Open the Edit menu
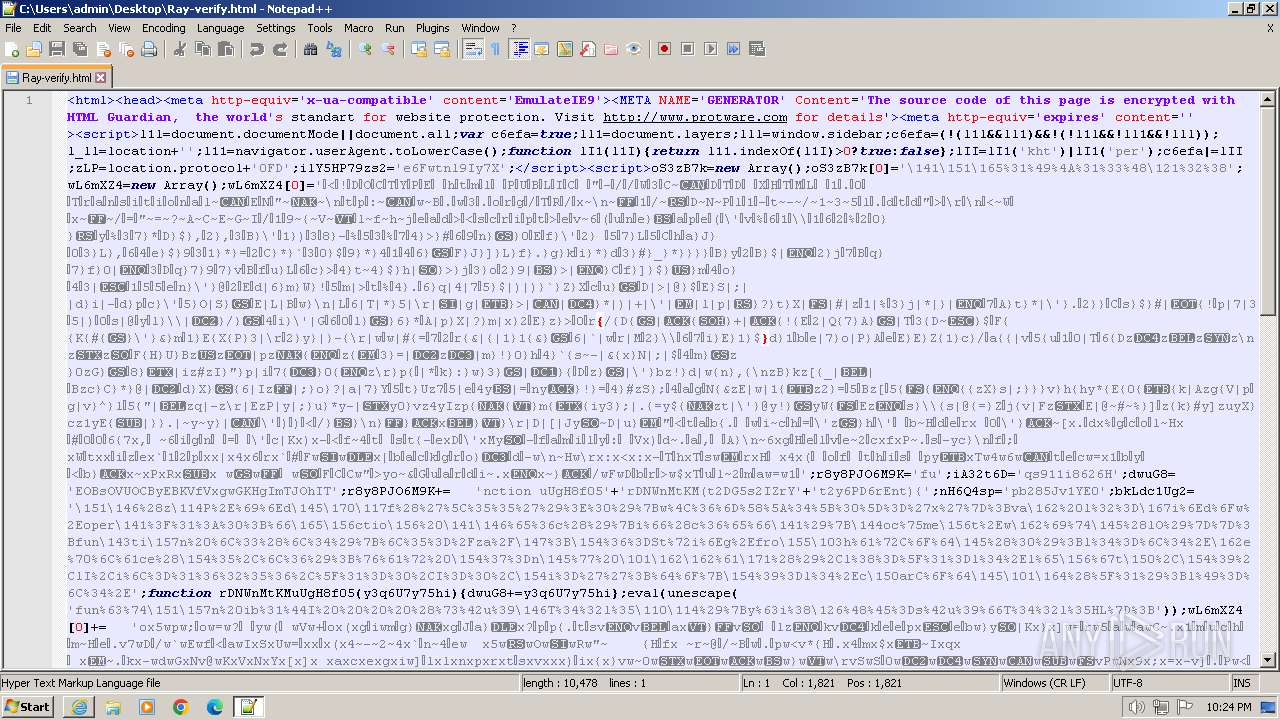This screenshot has height=720, width=1280. [42, 28]
